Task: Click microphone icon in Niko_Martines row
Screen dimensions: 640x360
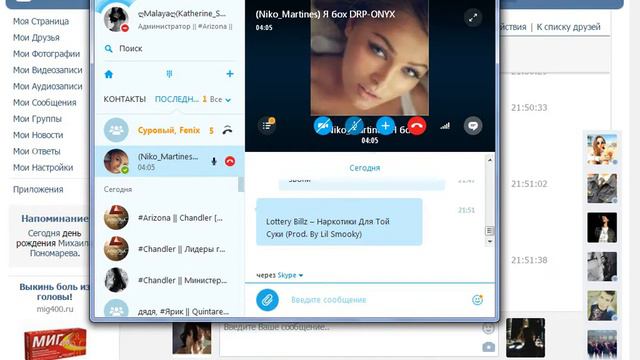Action: pos(213,162)
